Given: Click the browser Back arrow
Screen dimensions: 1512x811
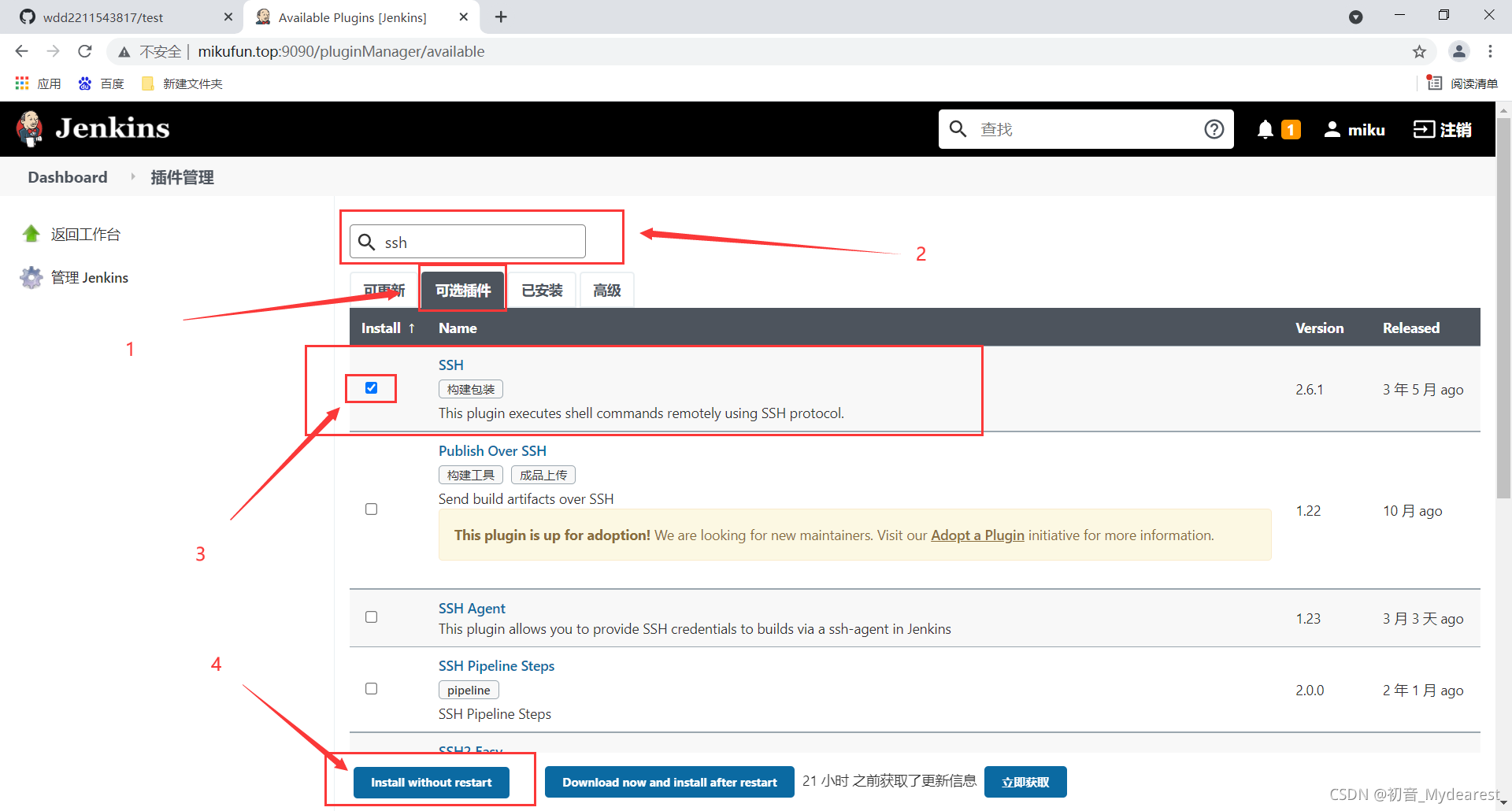Looking at the screenshot, I should (22, 51).
